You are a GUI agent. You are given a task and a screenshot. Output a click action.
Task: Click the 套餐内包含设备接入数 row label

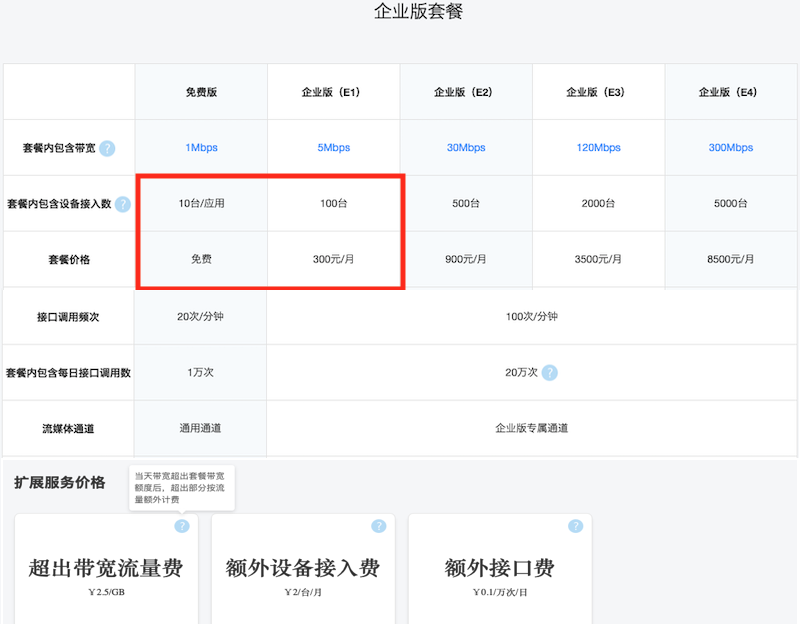[59, 204]
